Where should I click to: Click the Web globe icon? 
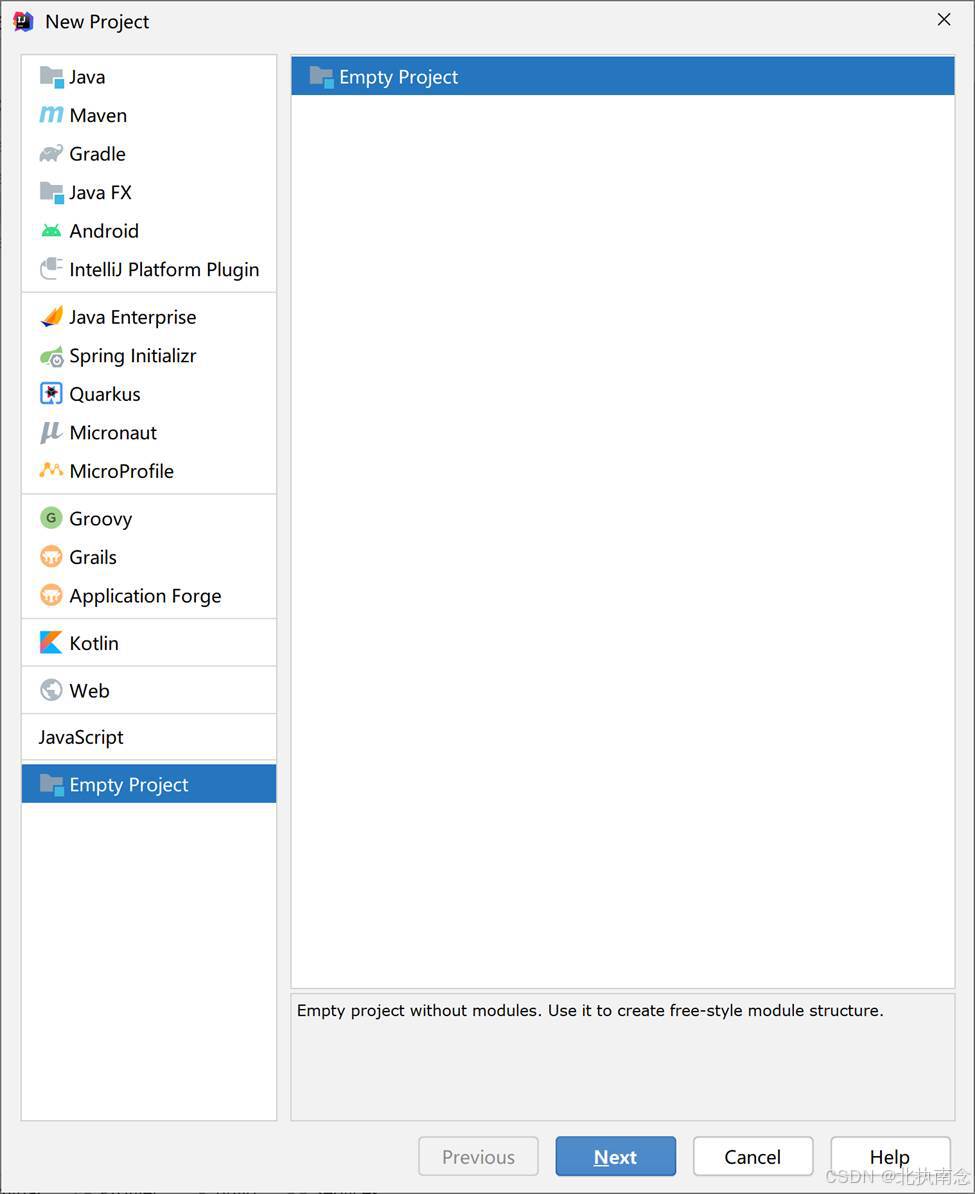tap(51, 690)
